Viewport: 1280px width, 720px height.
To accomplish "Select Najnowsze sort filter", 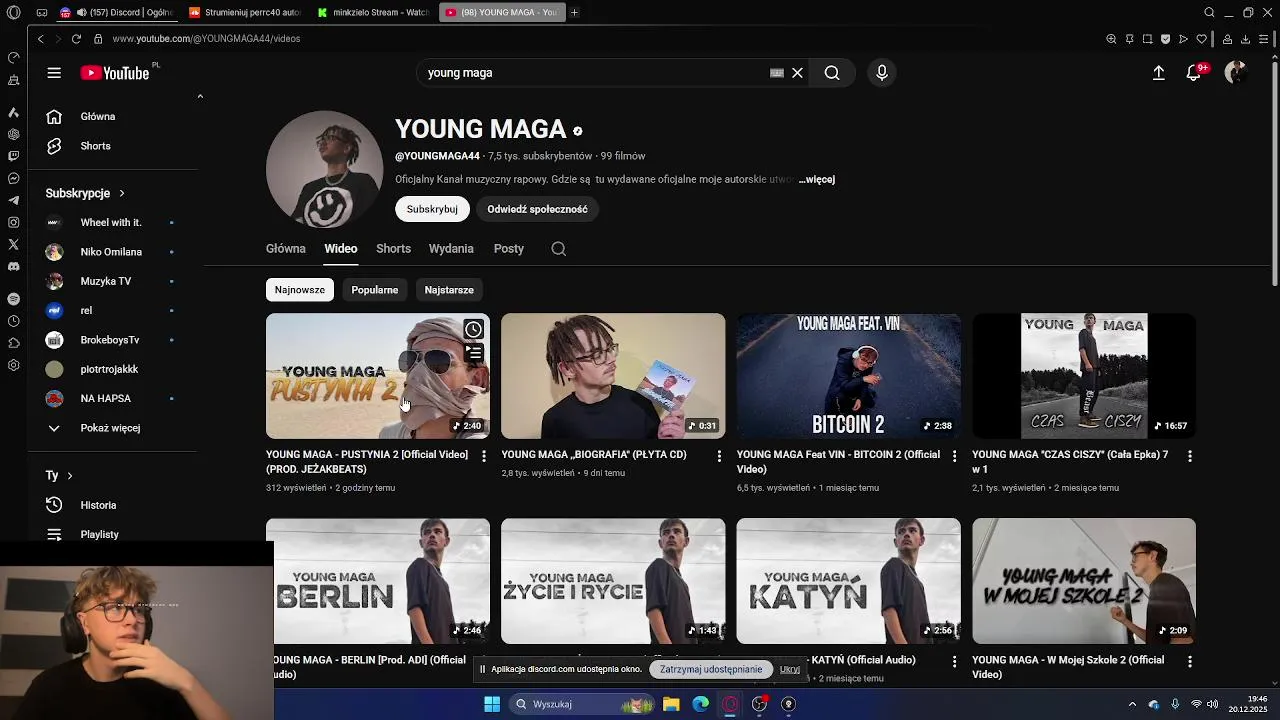I will [300, 290].
